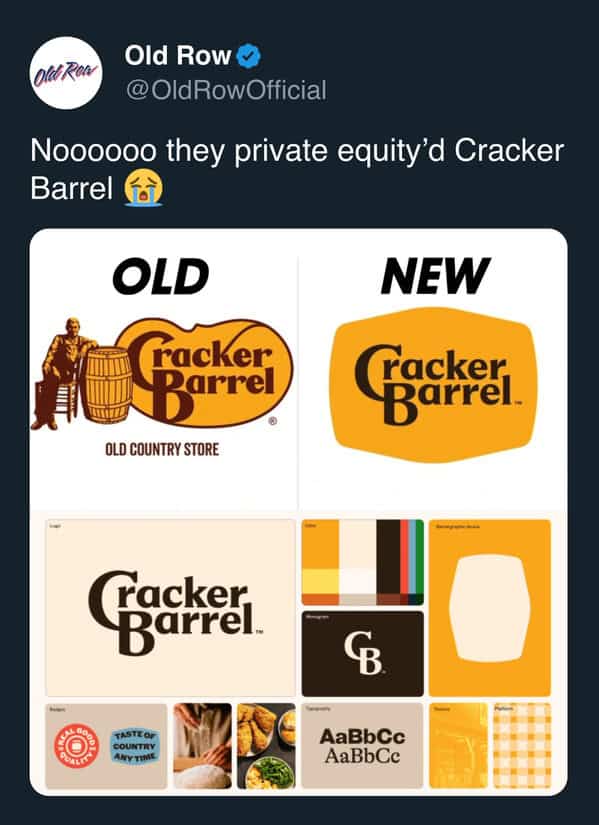Open the Old Row profile avatar
599x825 pixels.
pyautogui.click(x=66, y=73)
